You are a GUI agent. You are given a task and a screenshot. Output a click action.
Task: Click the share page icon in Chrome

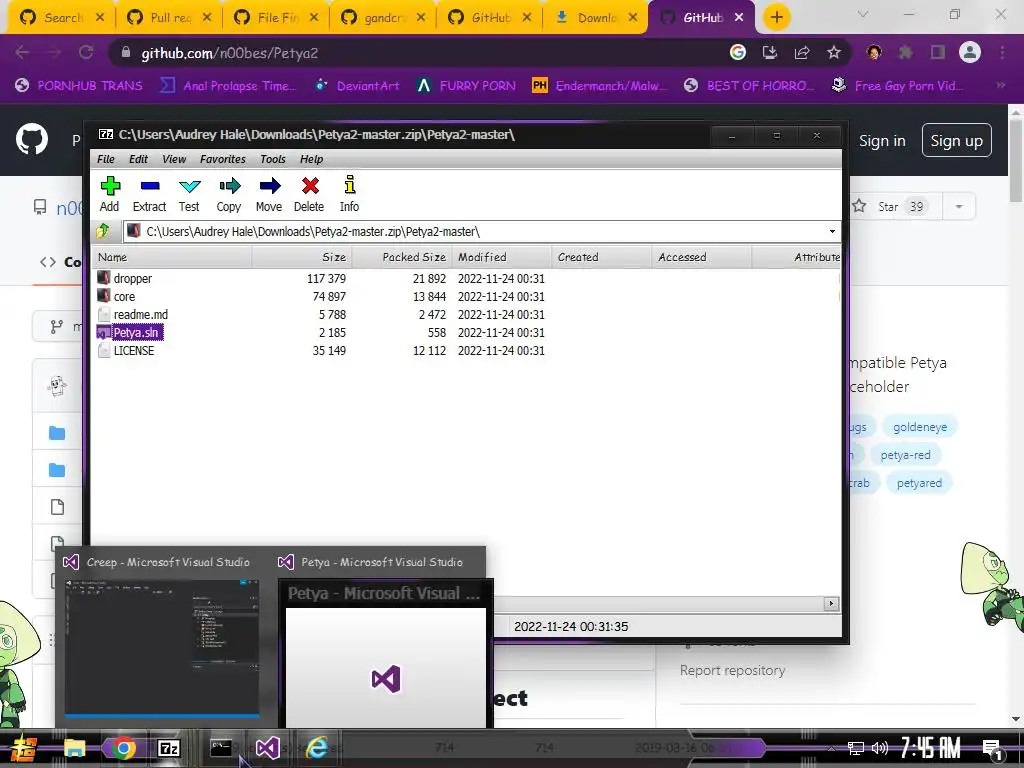(x=802, y=53)
